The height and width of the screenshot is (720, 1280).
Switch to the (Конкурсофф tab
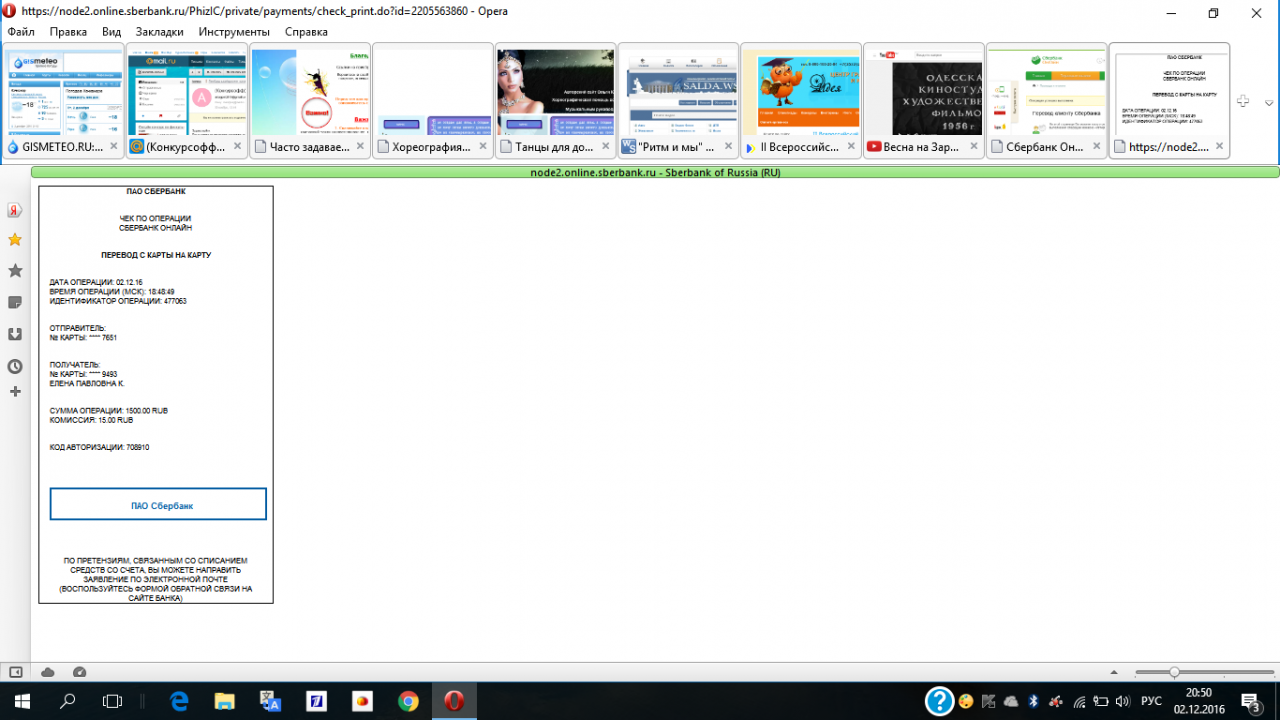point(187,100)
